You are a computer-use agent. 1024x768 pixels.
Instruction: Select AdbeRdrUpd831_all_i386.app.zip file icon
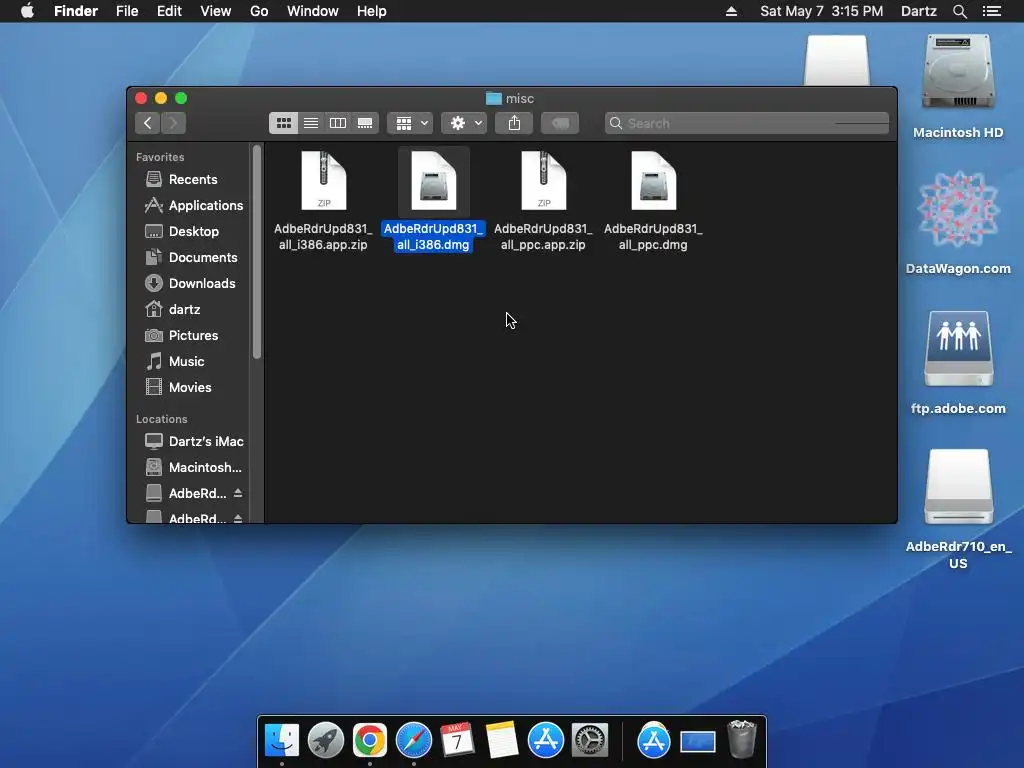click(x=323, y=181)
